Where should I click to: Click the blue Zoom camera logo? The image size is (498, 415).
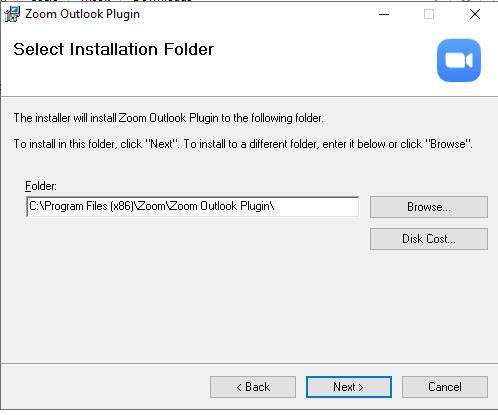(459, 60)
